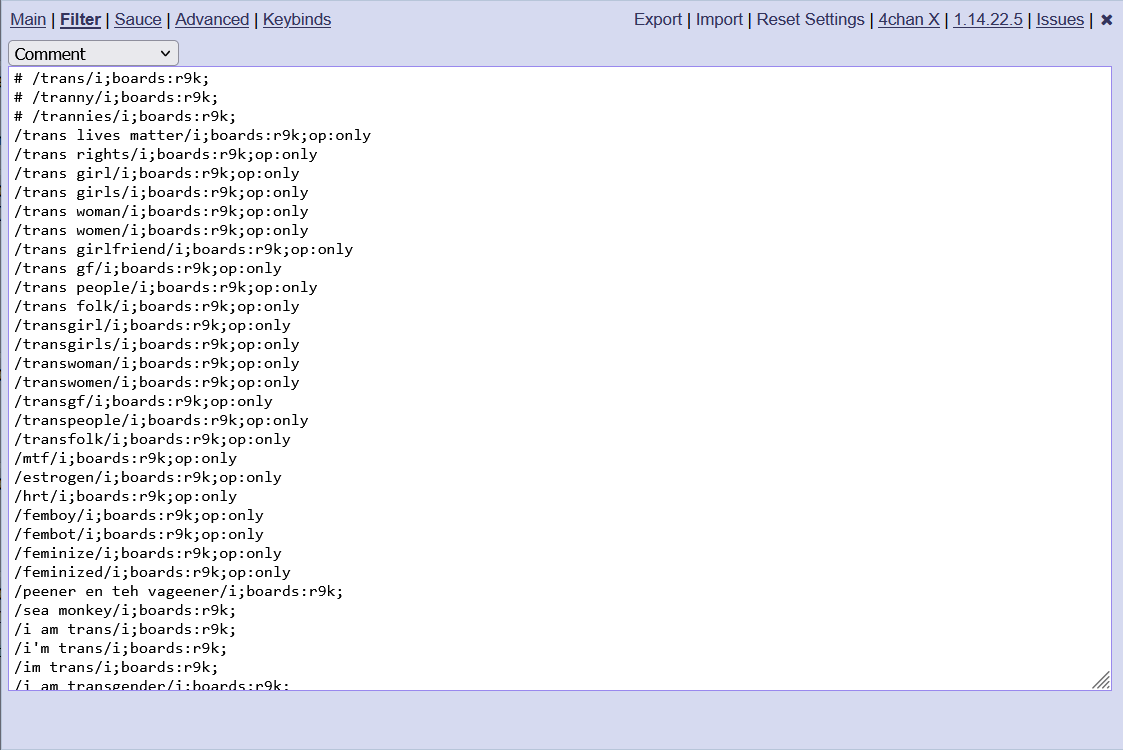This screenshot has height=750, width=1123.
Task: Click the '/transgirl/i;boards:r9k;op:only' line
Action: coord(153,325)
